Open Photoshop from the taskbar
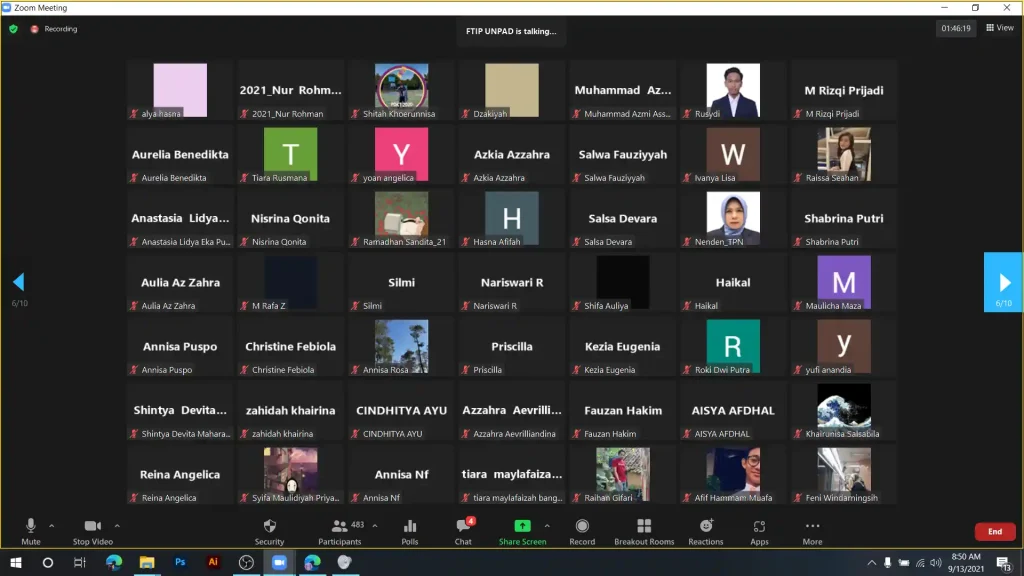The image size is (1024, 576). (180, 562)
